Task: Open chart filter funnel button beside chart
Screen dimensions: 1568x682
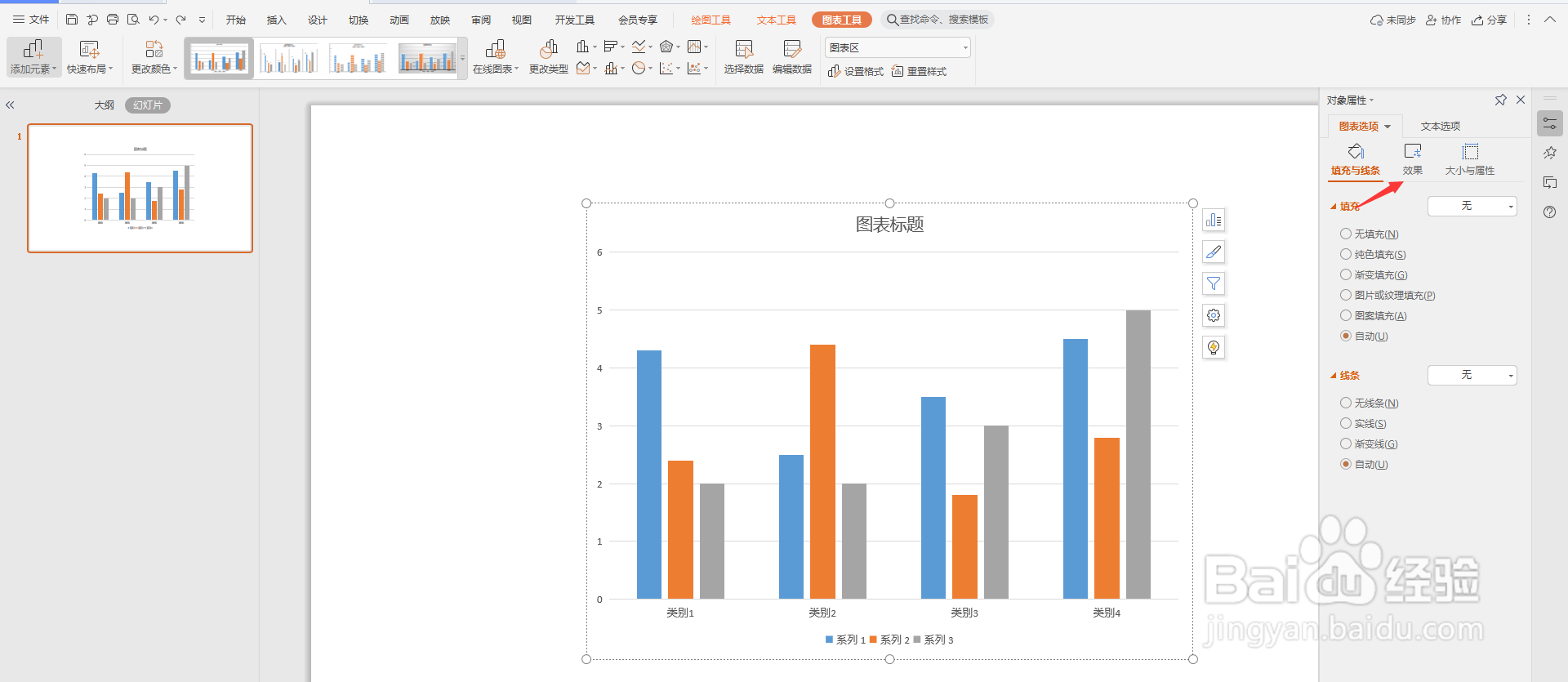Action: click(1214, 283)
